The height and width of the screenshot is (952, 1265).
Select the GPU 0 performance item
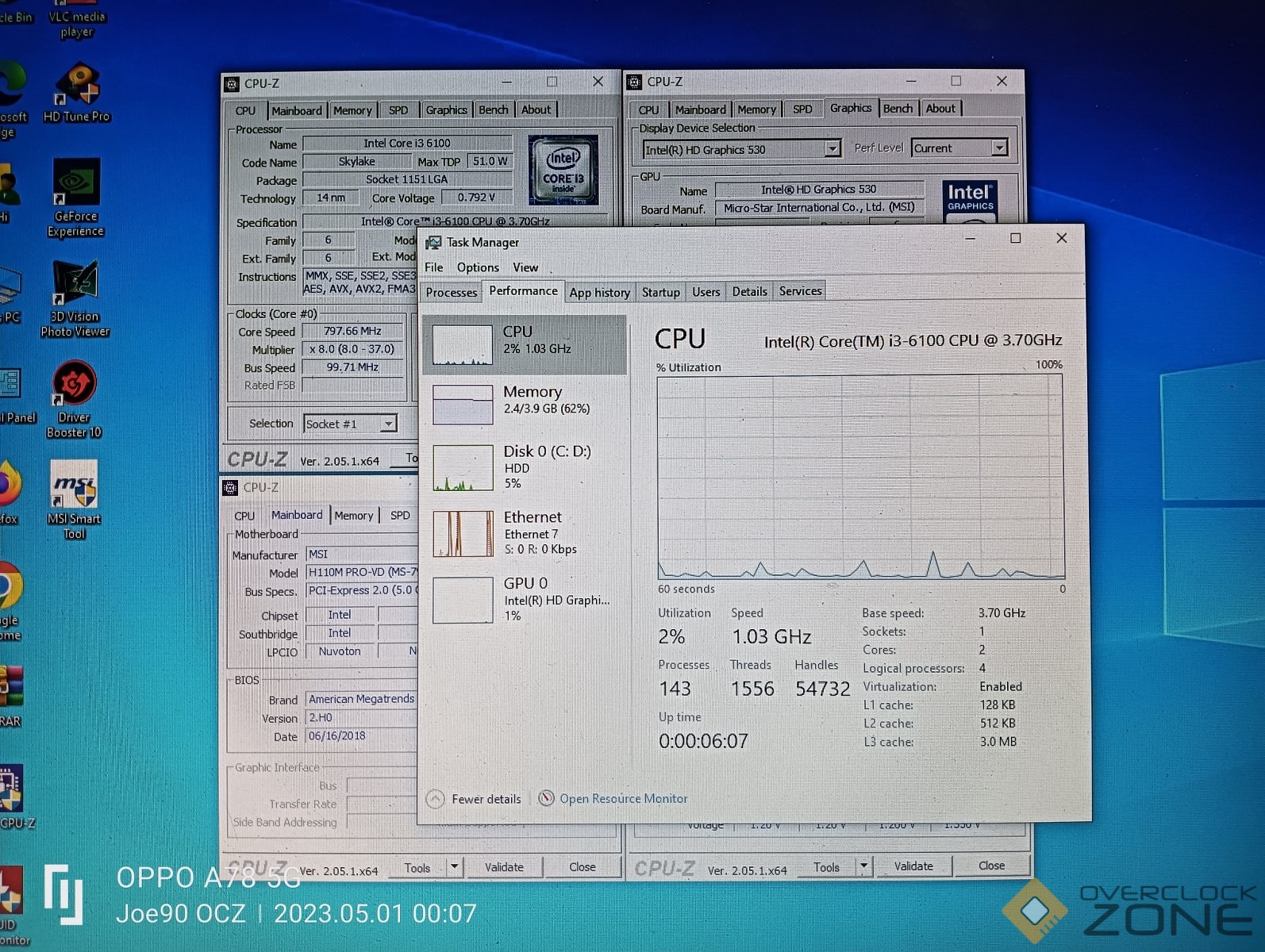click(524, 599)
